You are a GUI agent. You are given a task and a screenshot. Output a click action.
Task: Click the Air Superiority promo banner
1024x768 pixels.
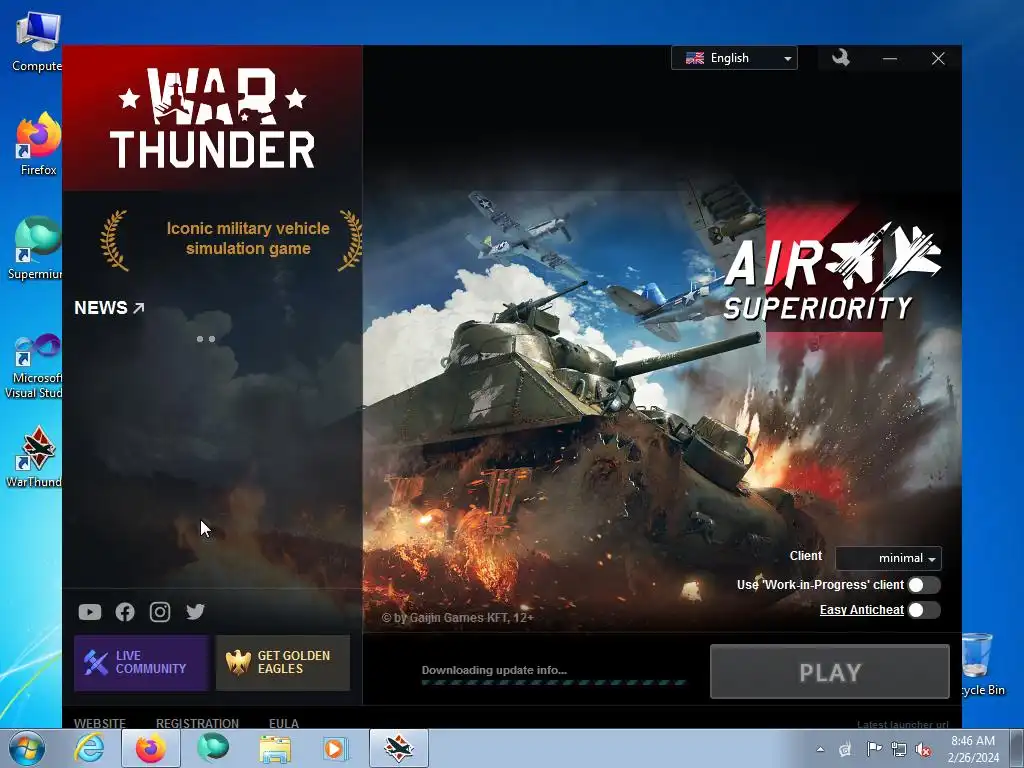(831, 273)
